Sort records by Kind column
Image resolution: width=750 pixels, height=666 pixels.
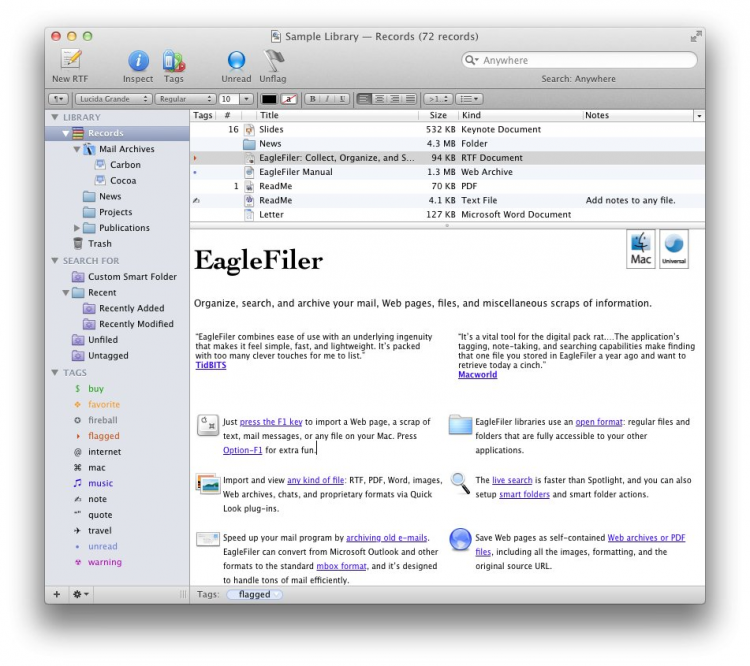[x=520, y=115]
